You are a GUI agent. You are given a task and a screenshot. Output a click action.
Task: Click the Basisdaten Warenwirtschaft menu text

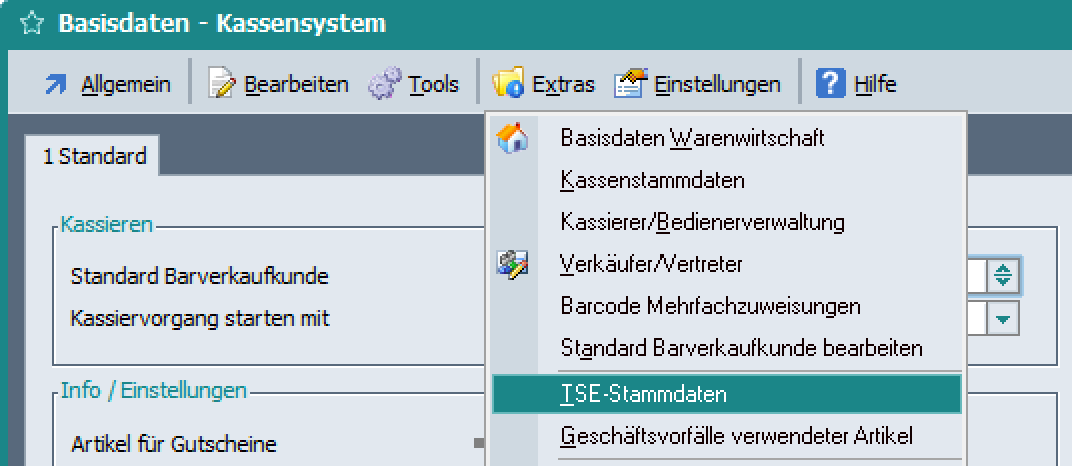point(692,138)
